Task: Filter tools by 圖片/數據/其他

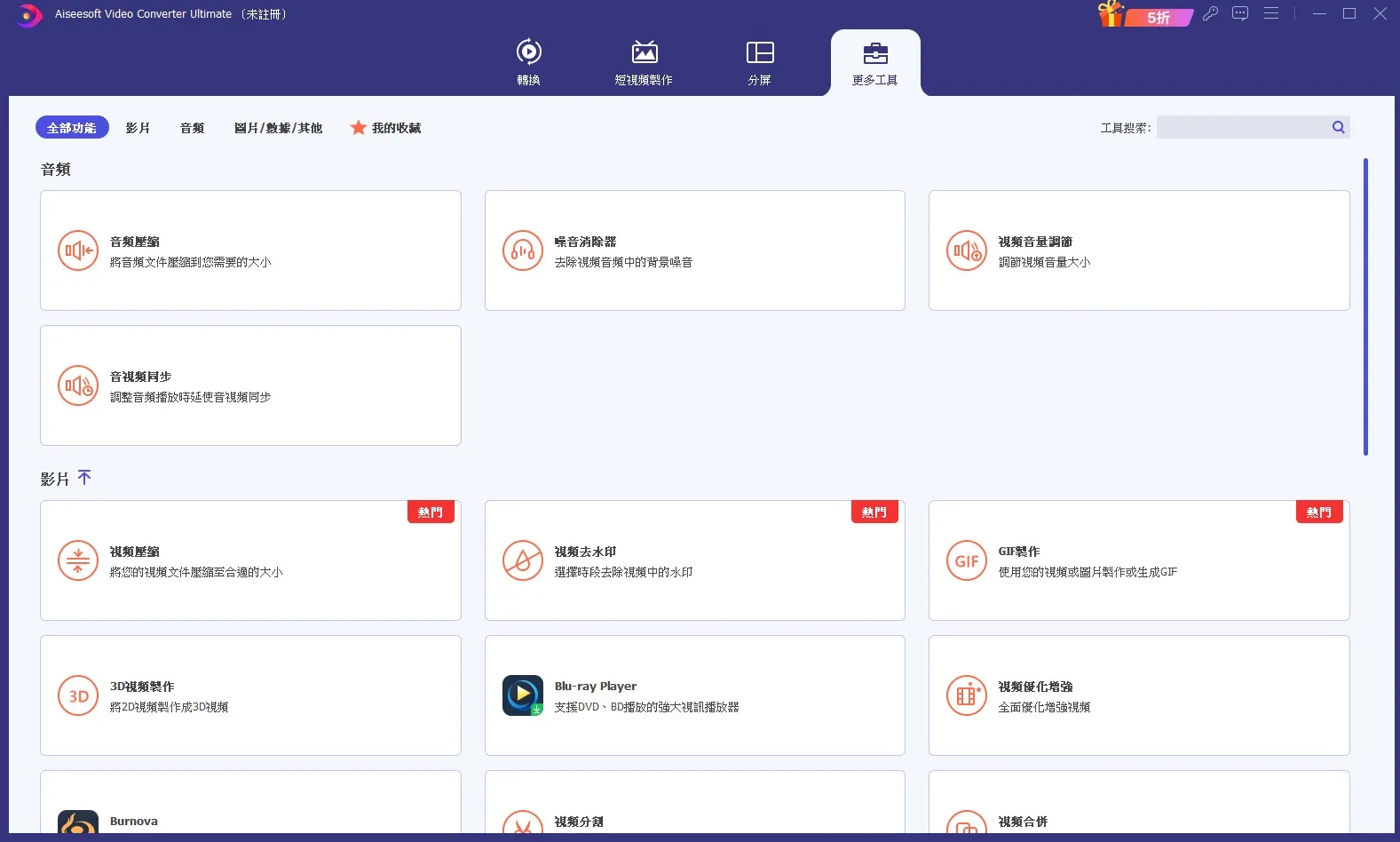Action: coord(278,128)
